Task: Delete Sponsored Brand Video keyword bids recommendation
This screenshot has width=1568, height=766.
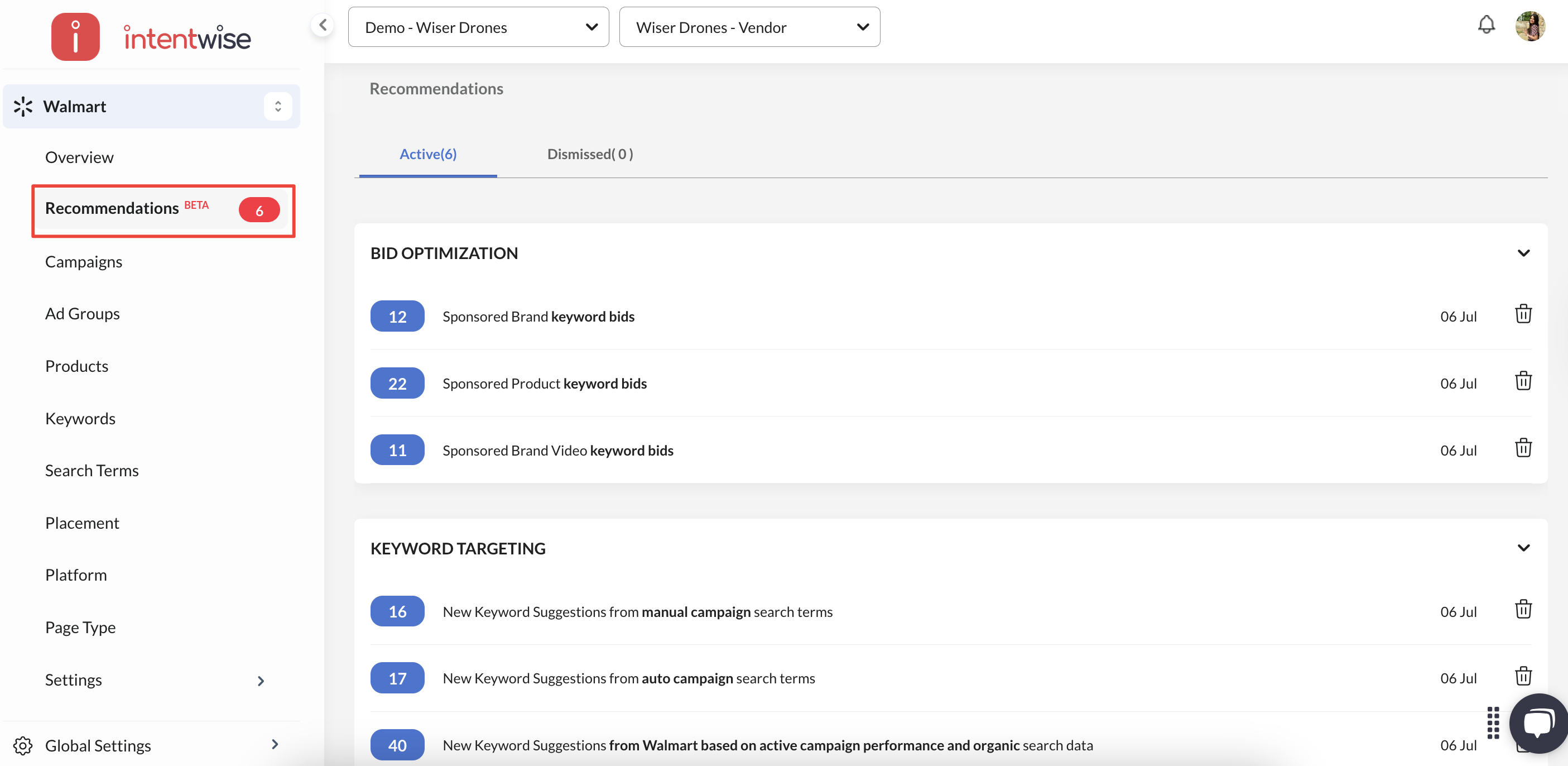Action: pyautogui.click(x=1523, y=449)
